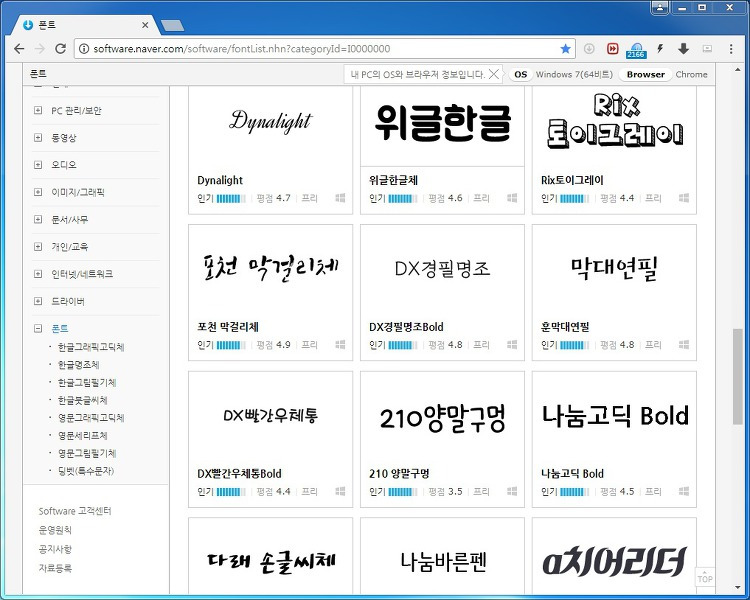Image resolution: width=750 pixels, height=600 pixels.
Task: Click the OS label badge in header
Action: pyautogui.click(x=520, y=75)
